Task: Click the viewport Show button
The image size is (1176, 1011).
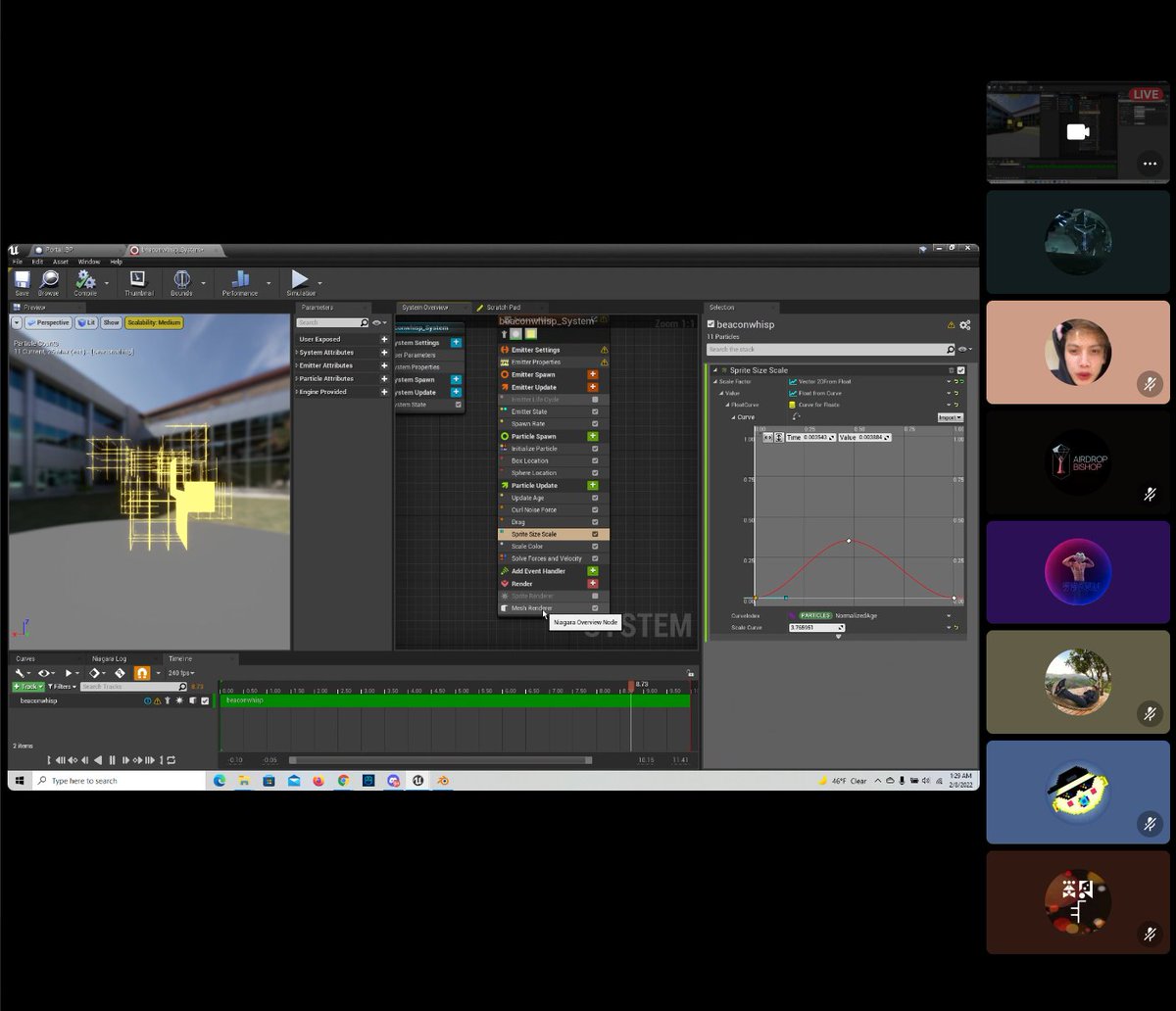Action: pos(112,322)
